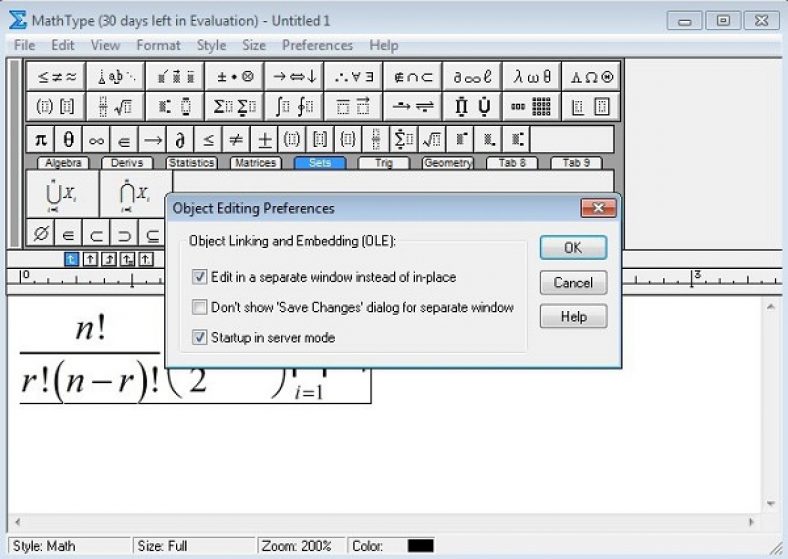Enable Don't show 'Save Changes' dialog checkbox
The width and height of the screenshot is (788, 559).
[x=200, y=307]
